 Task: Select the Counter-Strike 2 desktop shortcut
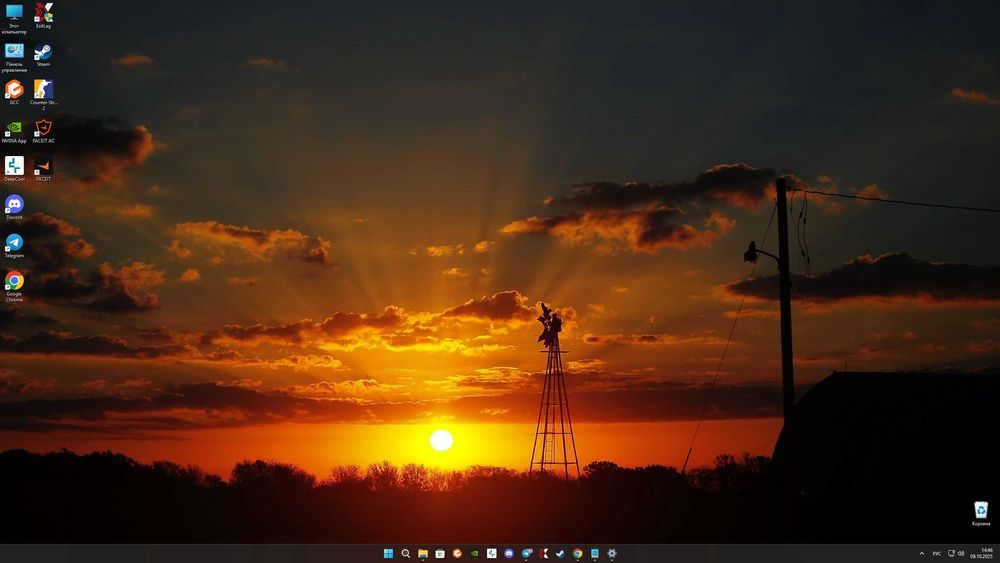[43, 95]
